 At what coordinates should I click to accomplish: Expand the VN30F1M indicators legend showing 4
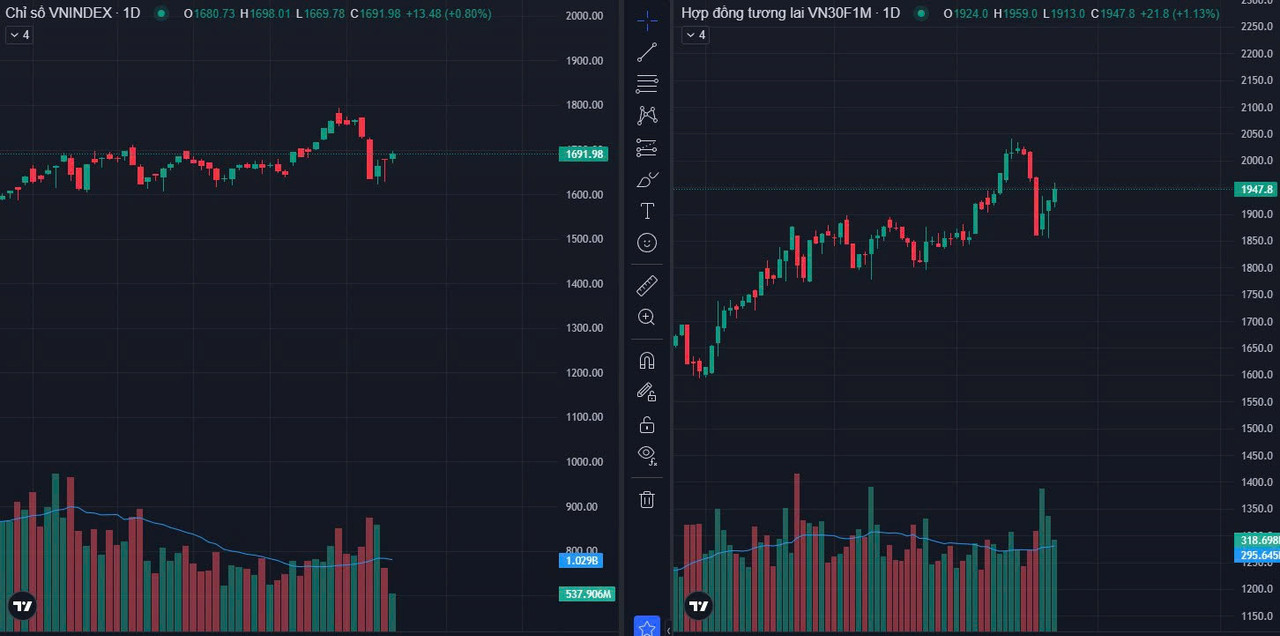pos(695,35)
